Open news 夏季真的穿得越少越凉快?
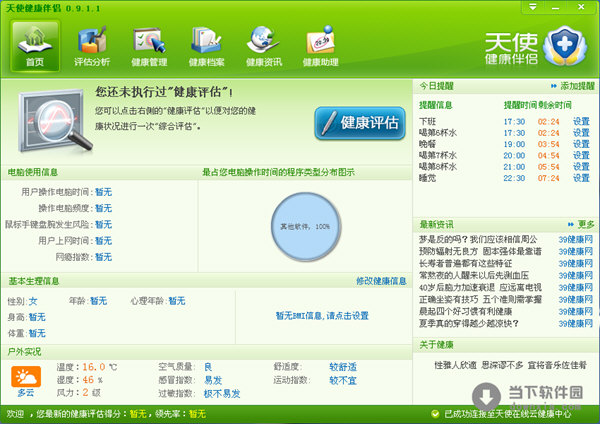The height and width of the screenshot is (424, 600). pos(469,323)
